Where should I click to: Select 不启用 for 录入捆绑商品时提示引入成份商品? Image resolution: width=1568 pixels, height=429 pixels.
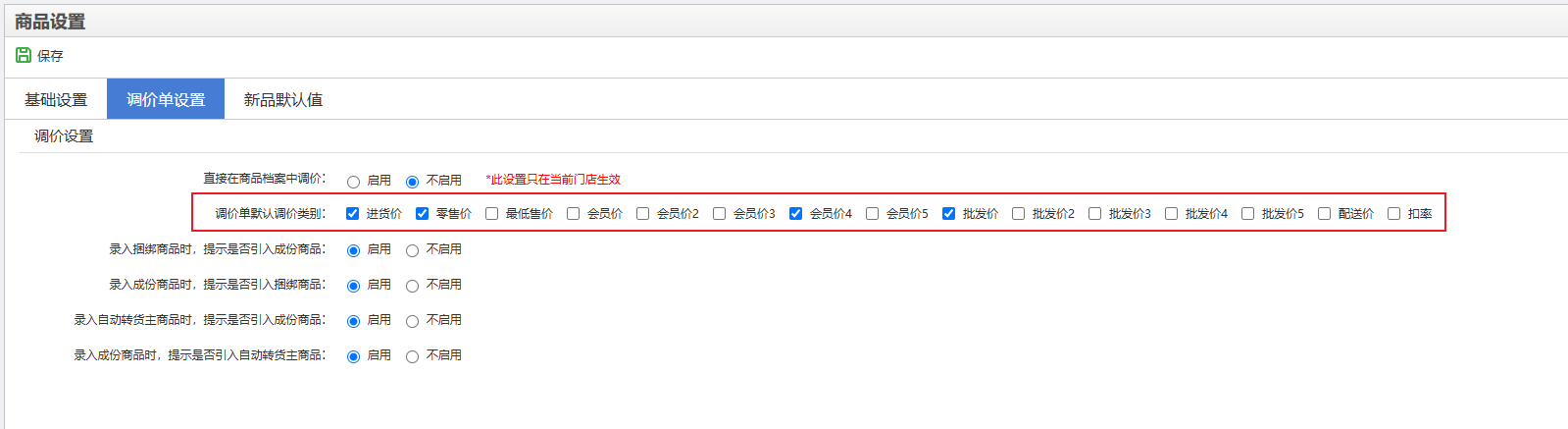[x=412, y=250]
